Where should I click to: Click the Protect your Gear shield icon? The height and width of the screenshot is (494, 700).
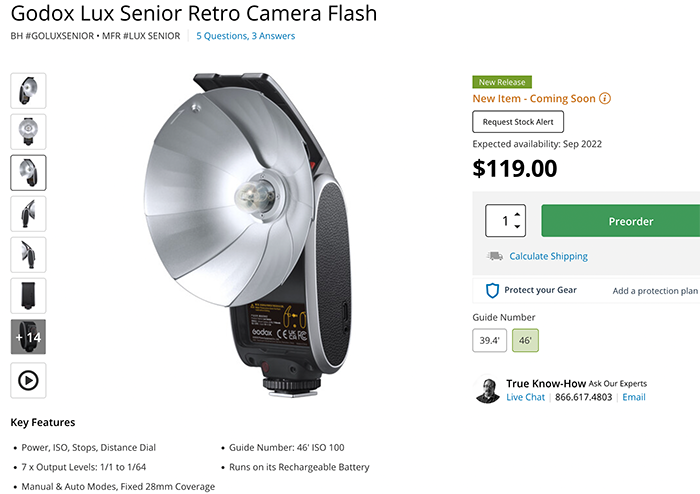pyautogui.click(x=492, y=290)
